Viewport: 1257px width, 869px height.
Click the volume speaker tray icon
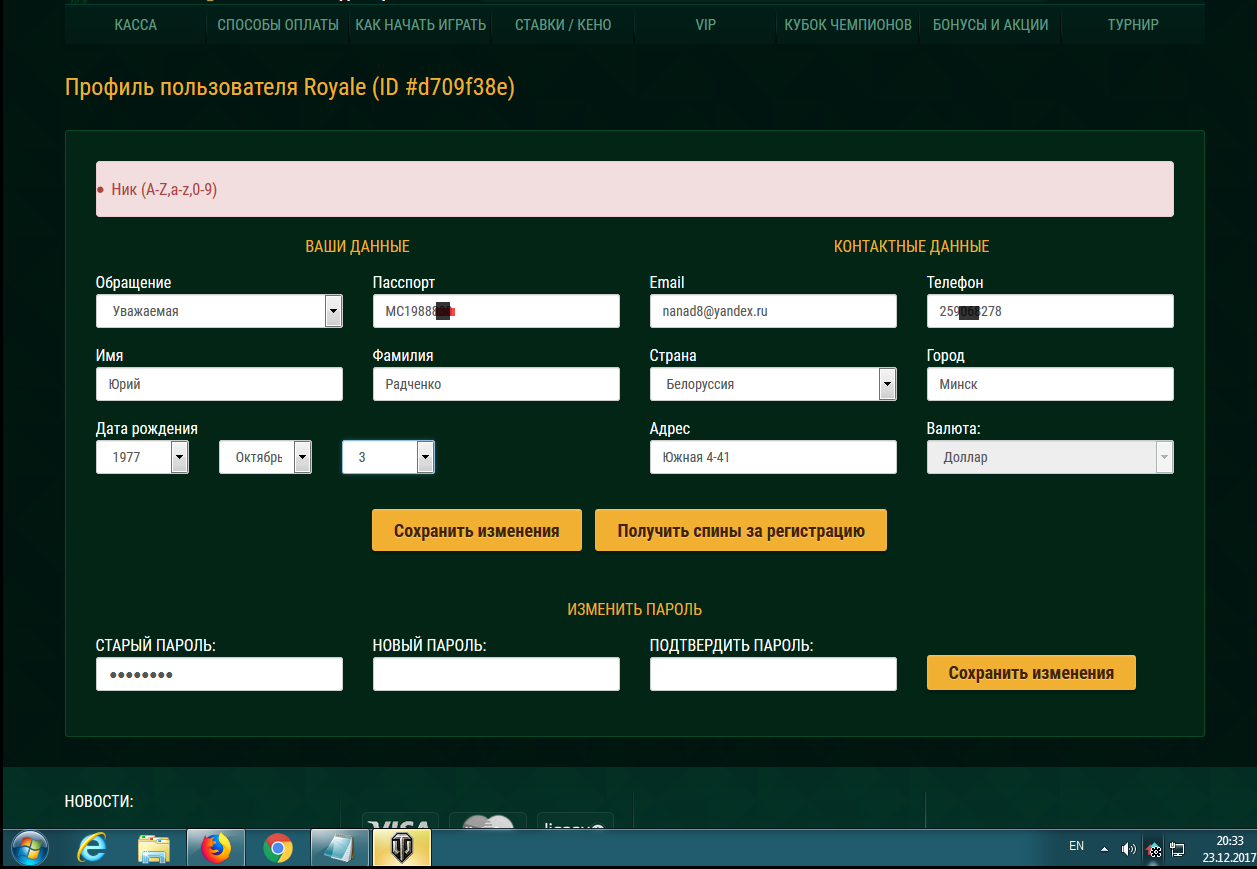tap(1129, 848)
